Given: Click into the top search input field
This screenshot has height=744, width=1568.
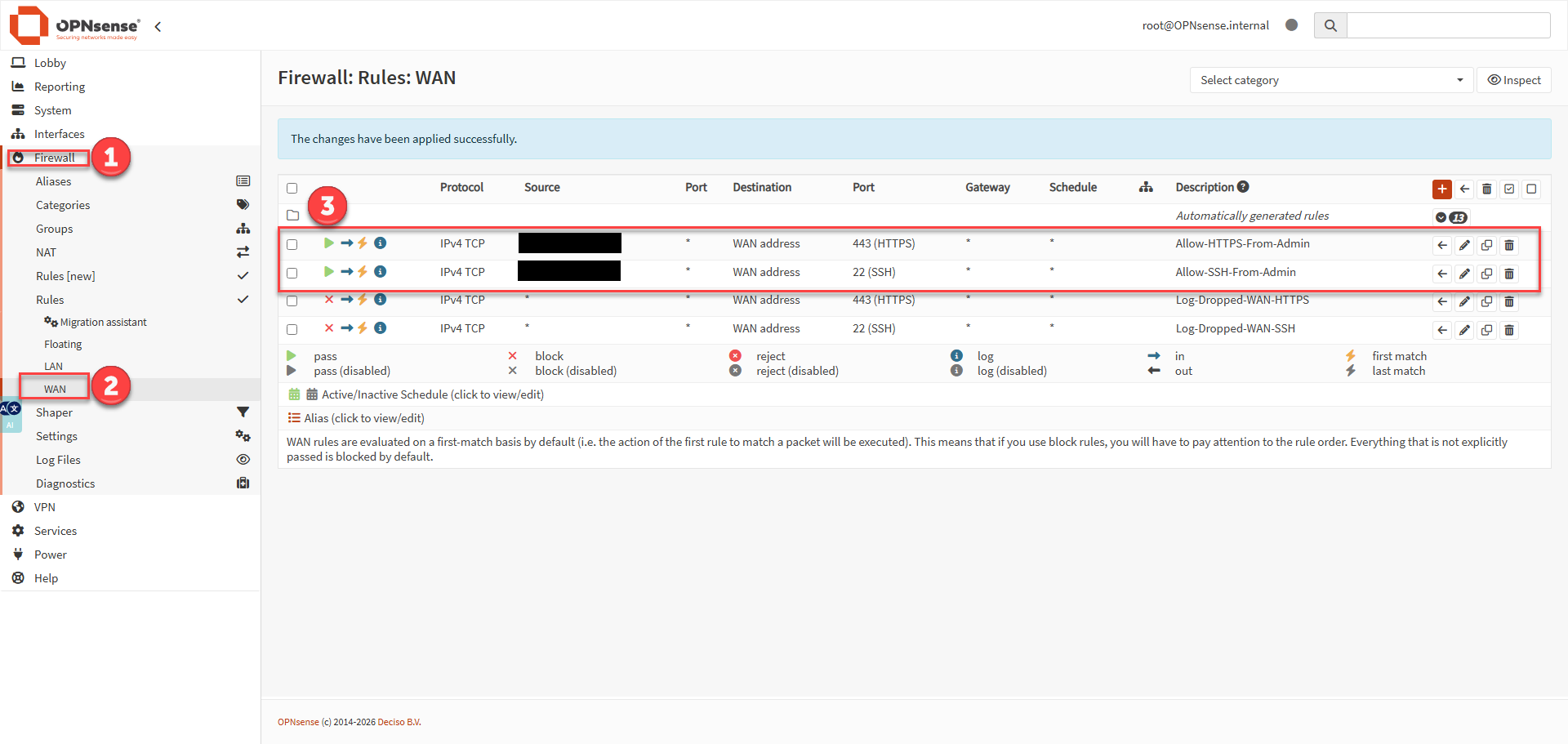Looking at the screenshot, I should (x=1447, y=25).
